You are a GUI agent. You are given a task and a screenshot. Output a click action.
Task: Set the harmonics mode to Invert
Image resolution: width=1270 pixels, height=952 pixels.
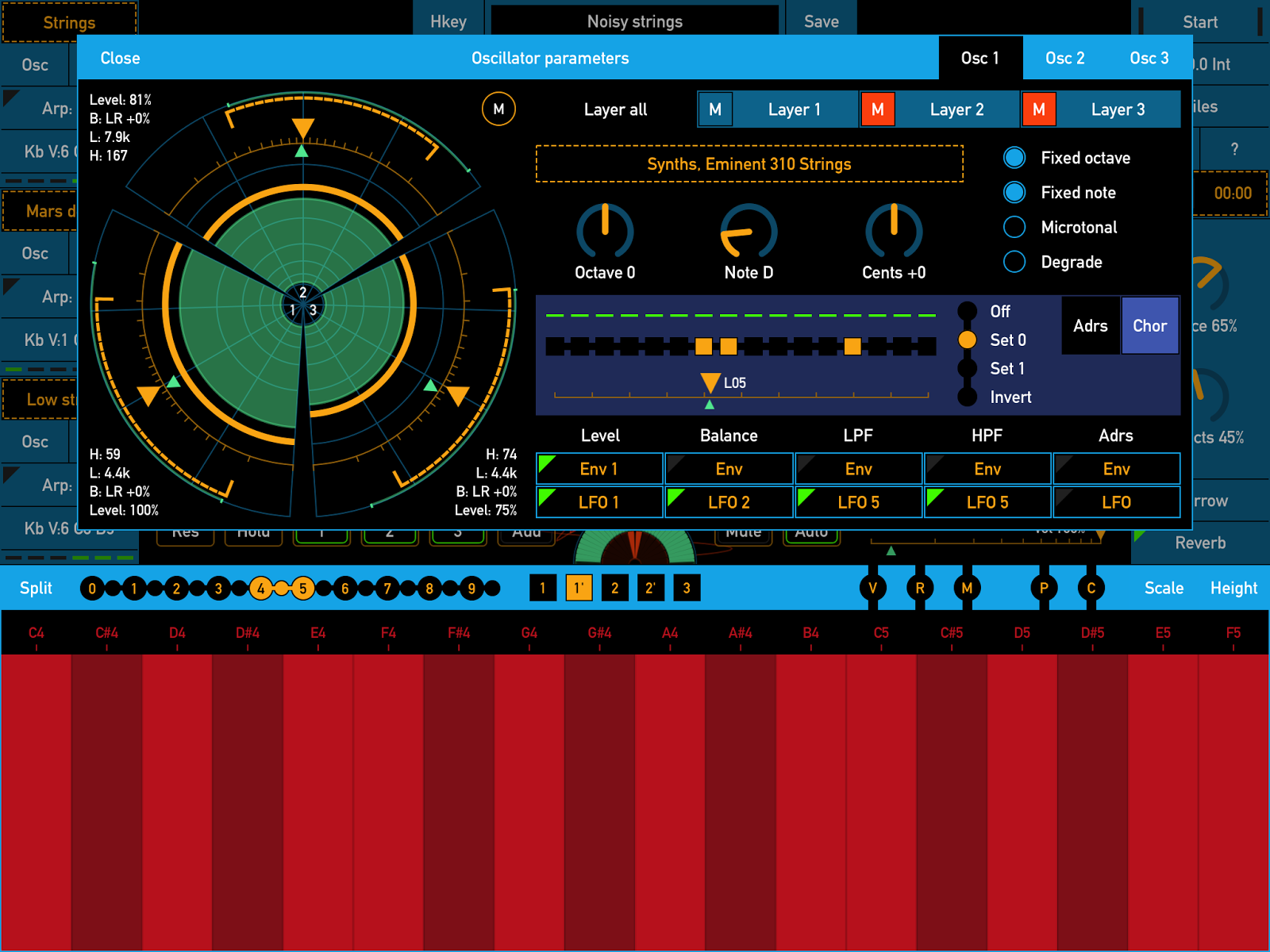pyautogui.click(x=967, y=397)
